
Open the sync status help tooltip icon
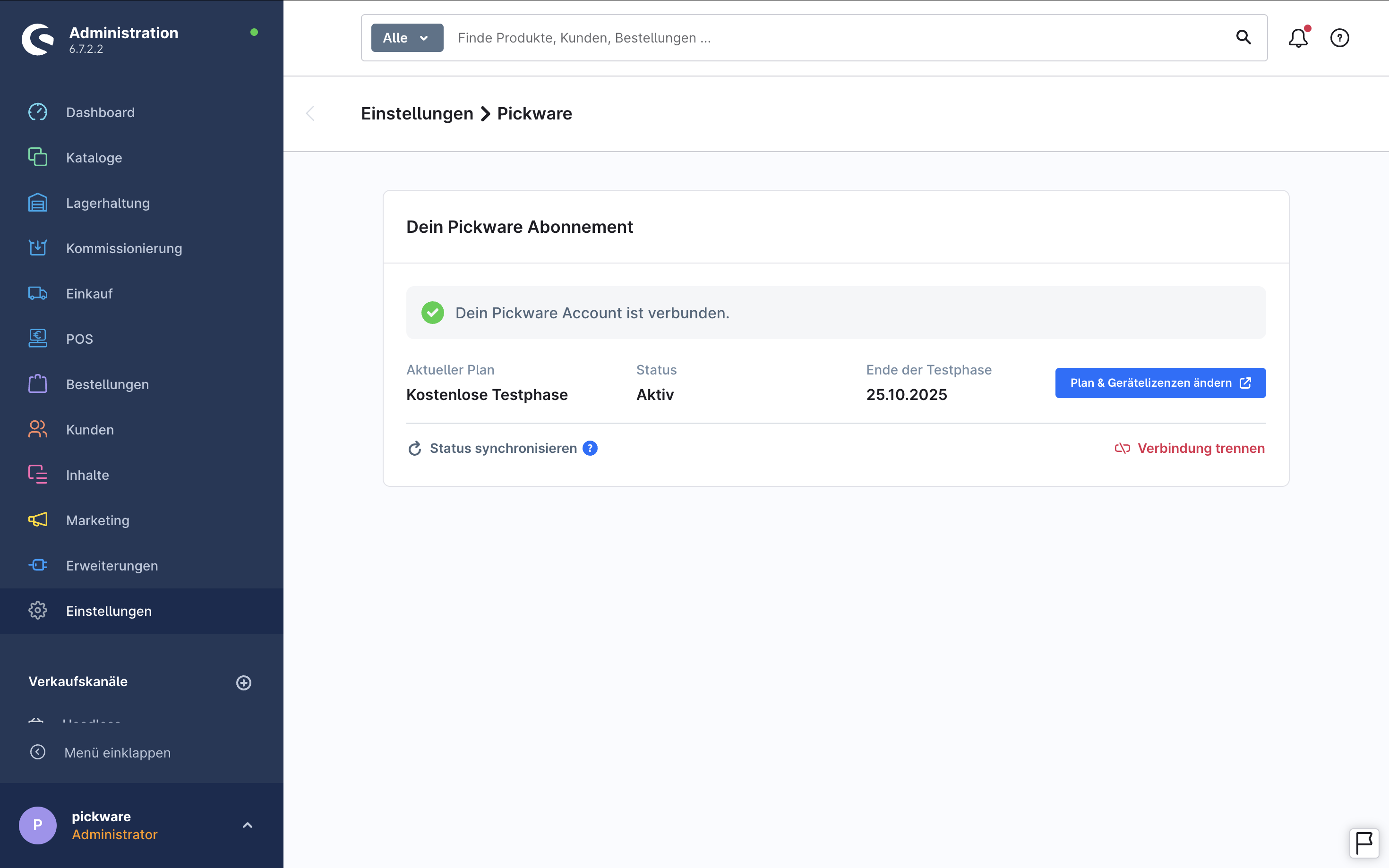(590, 448)
